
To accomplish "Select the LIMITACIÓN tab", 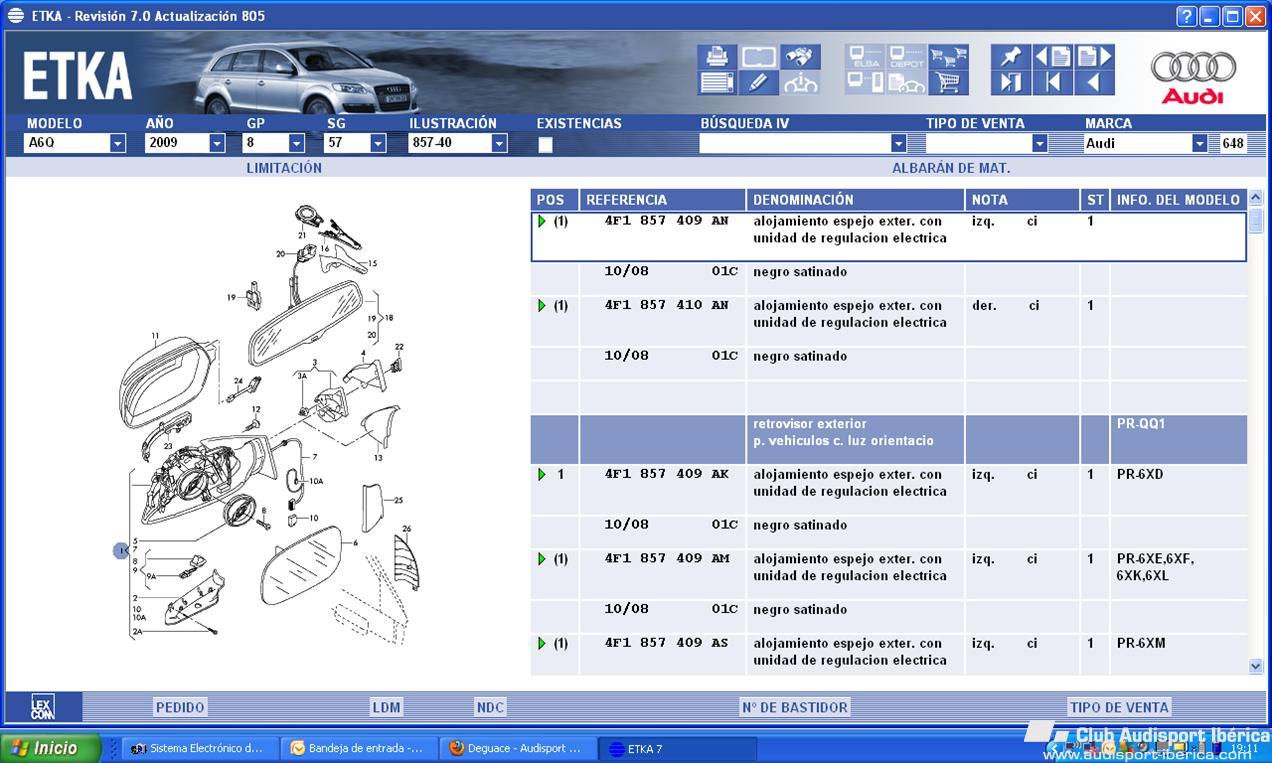I will pyautogui.click(x=284, y=168).
